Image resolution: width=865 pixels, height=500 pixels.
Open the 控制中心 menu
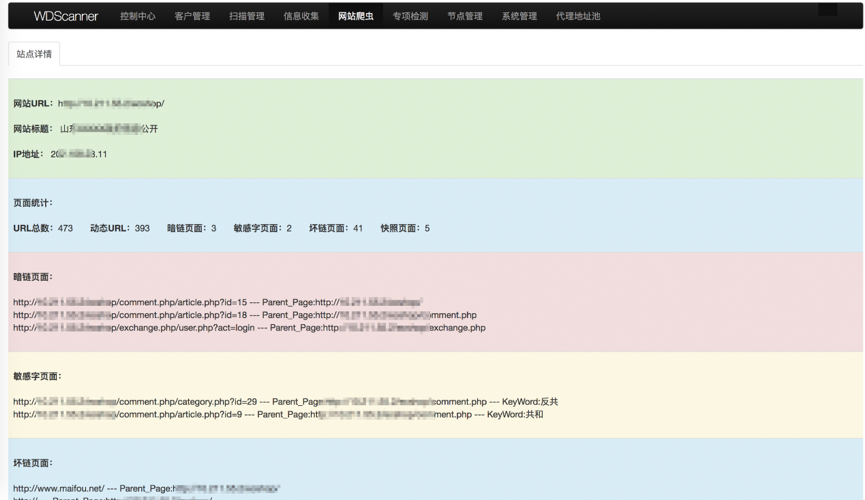138,16
